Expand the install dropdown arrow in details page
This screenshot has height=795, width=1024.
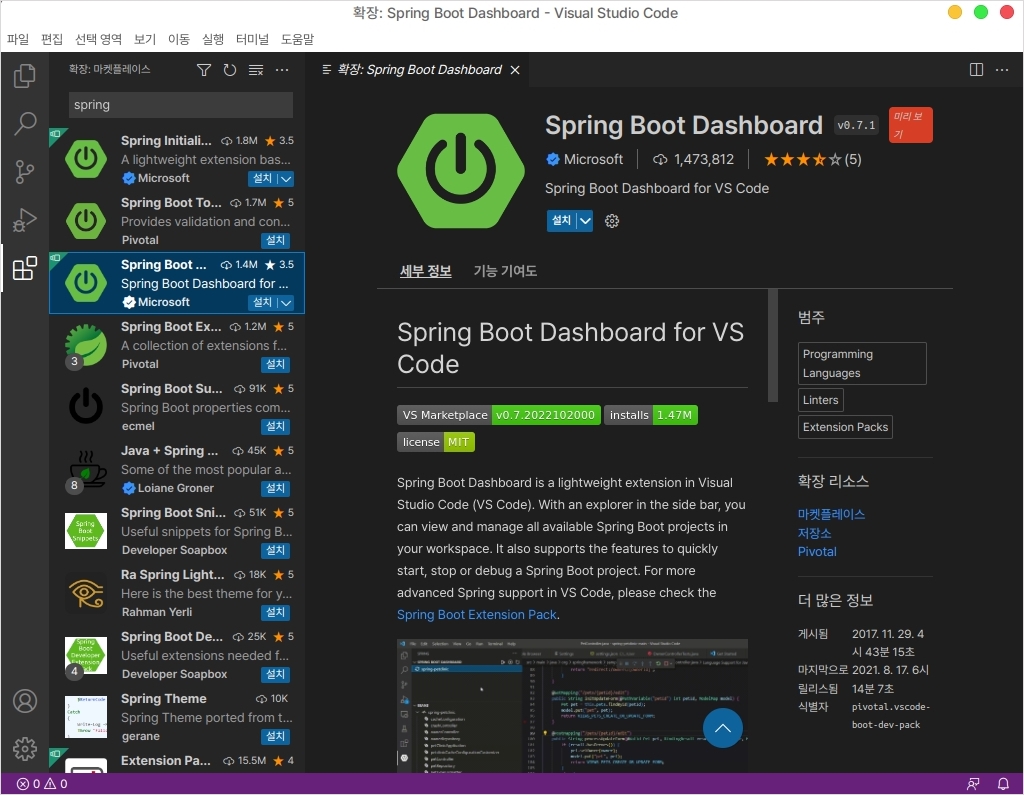point(585,221)
